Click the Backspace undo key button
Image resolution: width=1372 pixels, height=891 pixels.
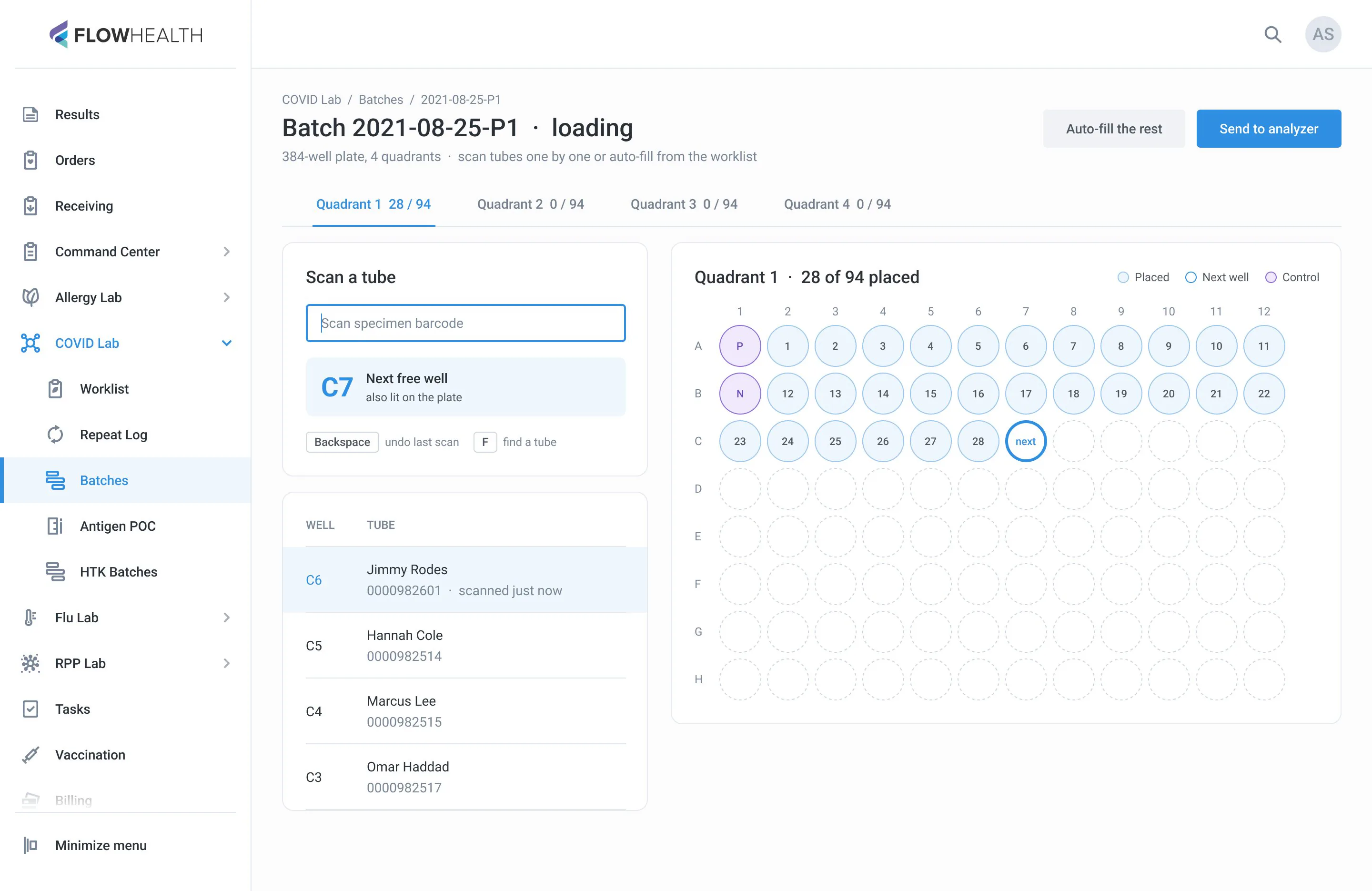click(x=342, y=442)
